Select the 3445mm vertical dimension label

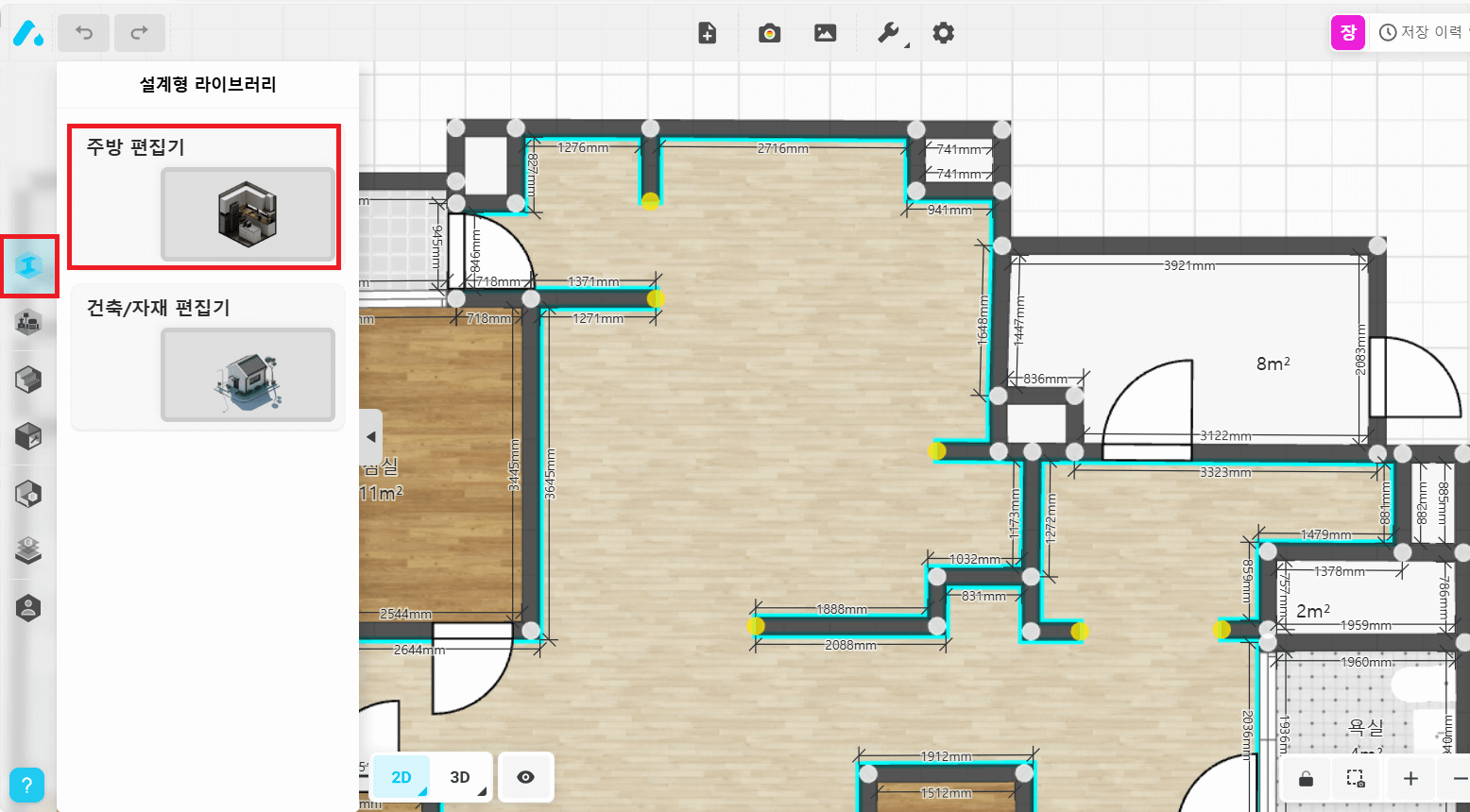click(x=514, y=464)
